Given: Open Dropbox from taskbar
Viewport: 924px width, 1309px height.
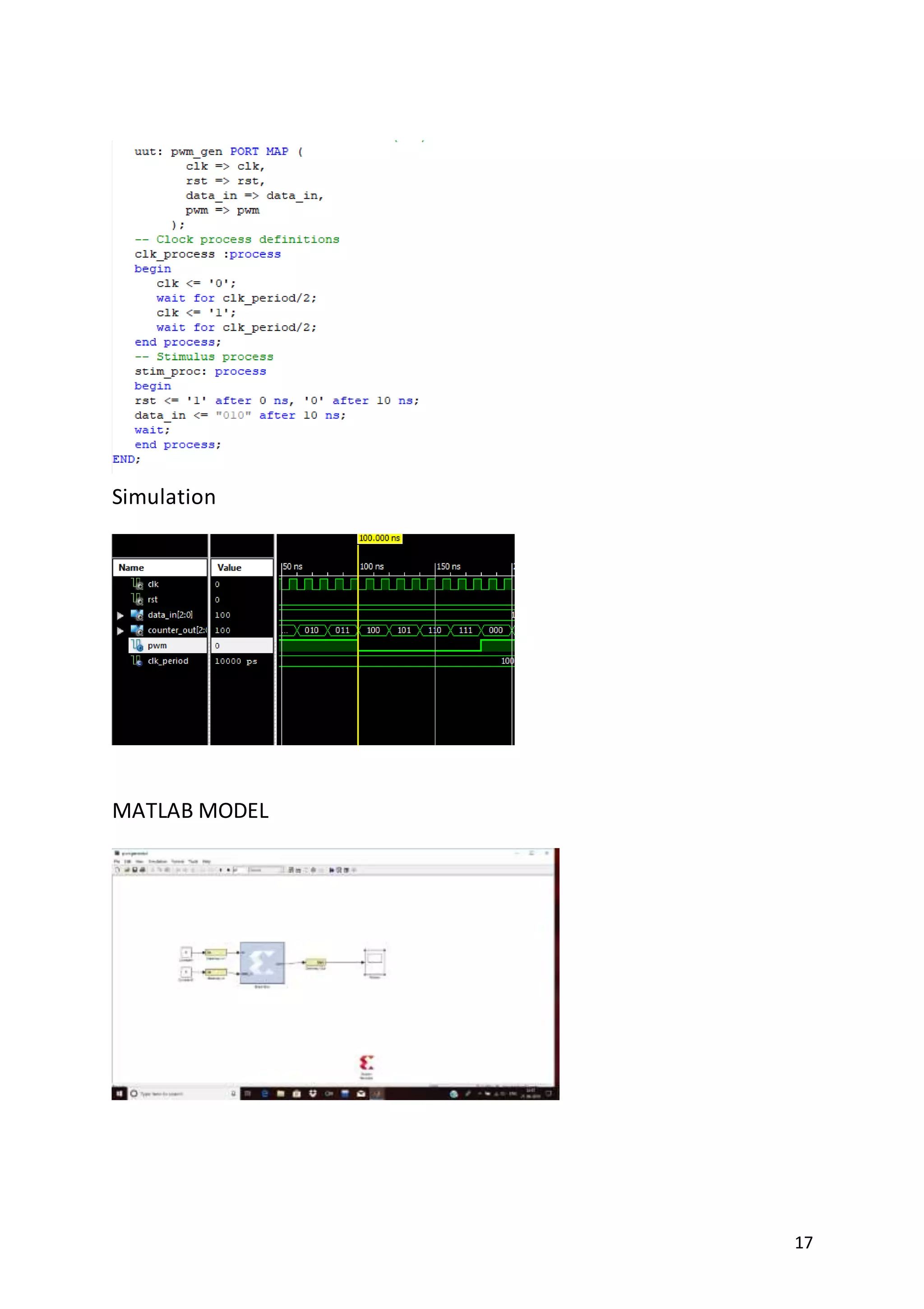Looking at the screenshot, I should (312, 1094).
